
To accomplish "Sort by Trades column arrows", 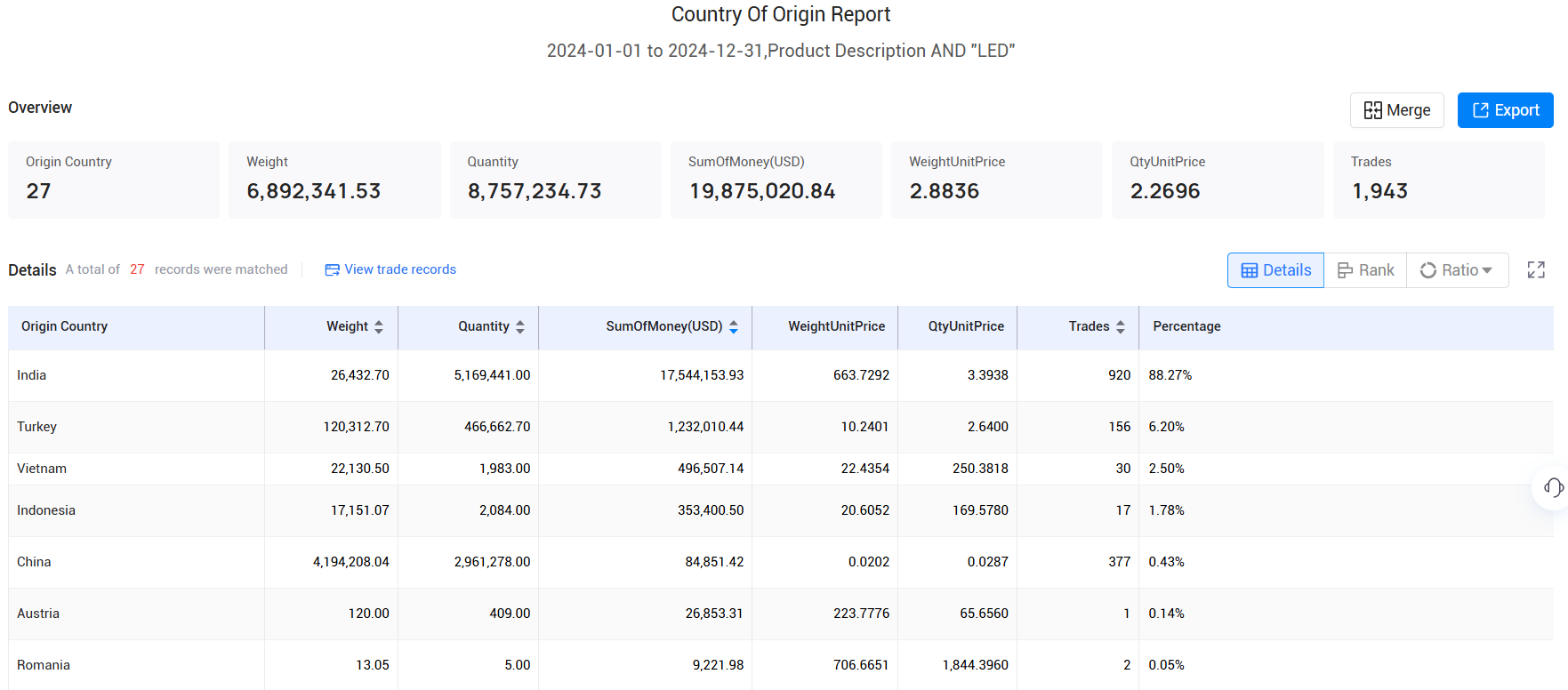I will point(1121,327).
